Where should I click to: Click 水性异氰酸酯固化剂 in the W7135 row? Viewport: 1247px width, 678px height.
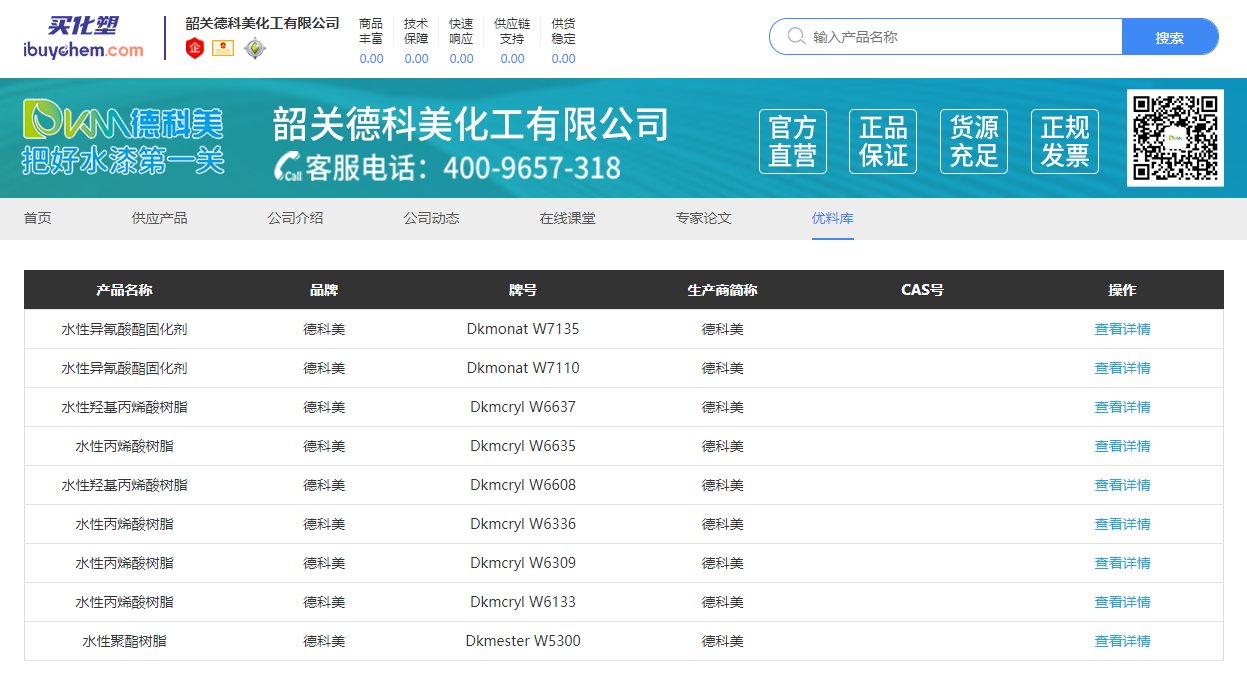click(124, 329)
